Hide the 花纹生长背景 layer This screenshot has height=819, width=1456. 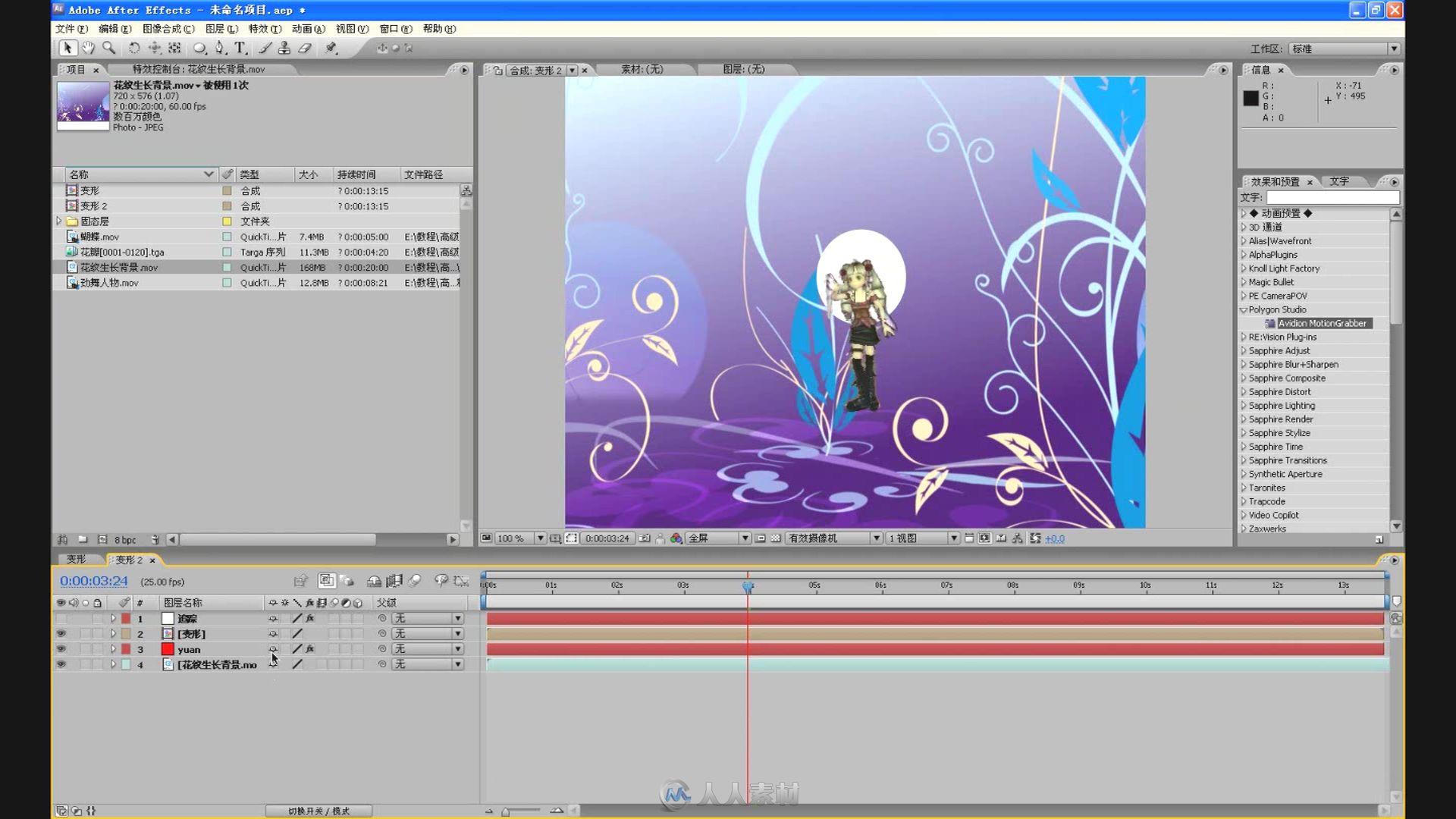click(61, 664)
